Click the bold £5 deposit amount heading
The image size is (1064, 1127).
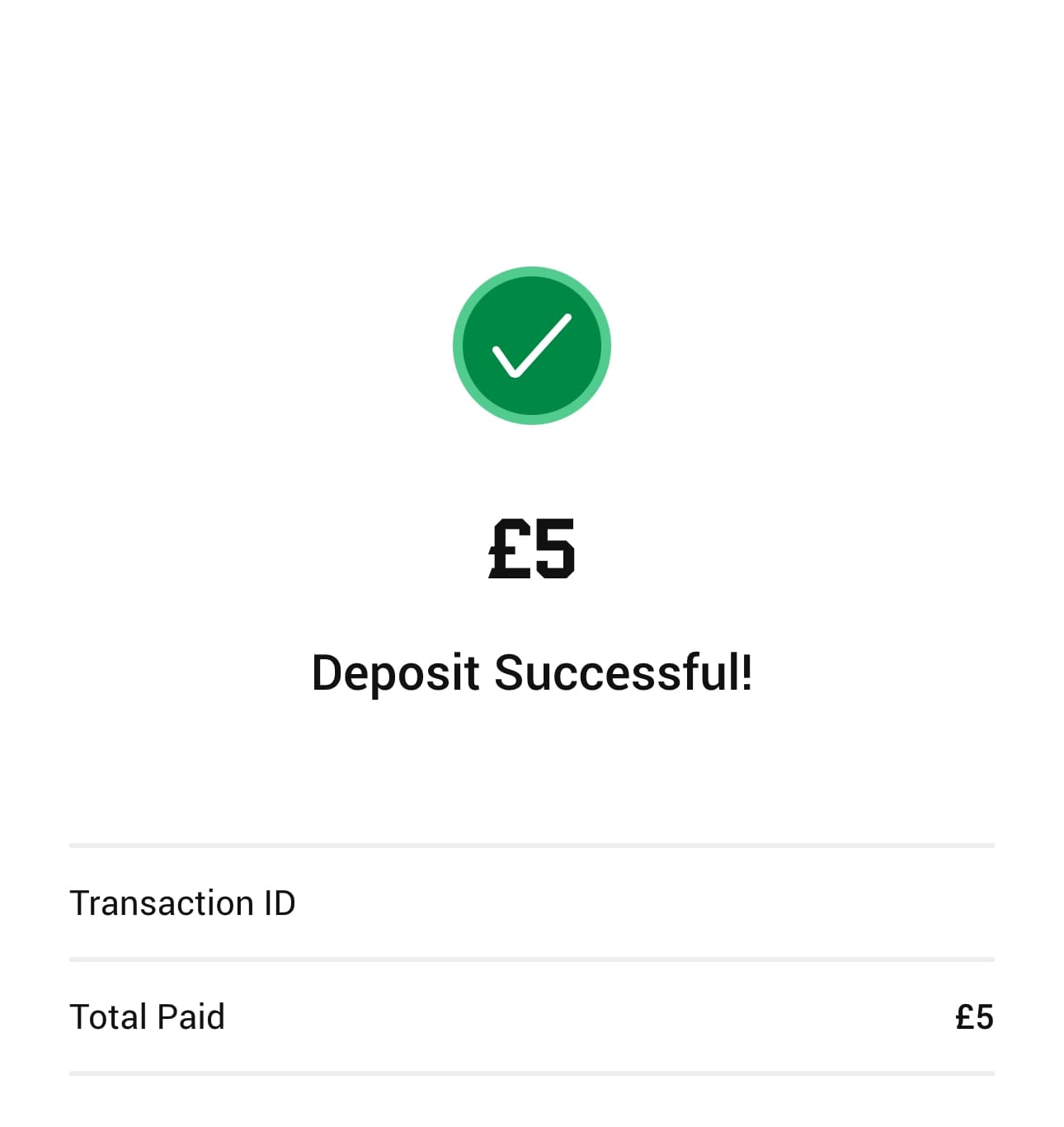[531, 548]
